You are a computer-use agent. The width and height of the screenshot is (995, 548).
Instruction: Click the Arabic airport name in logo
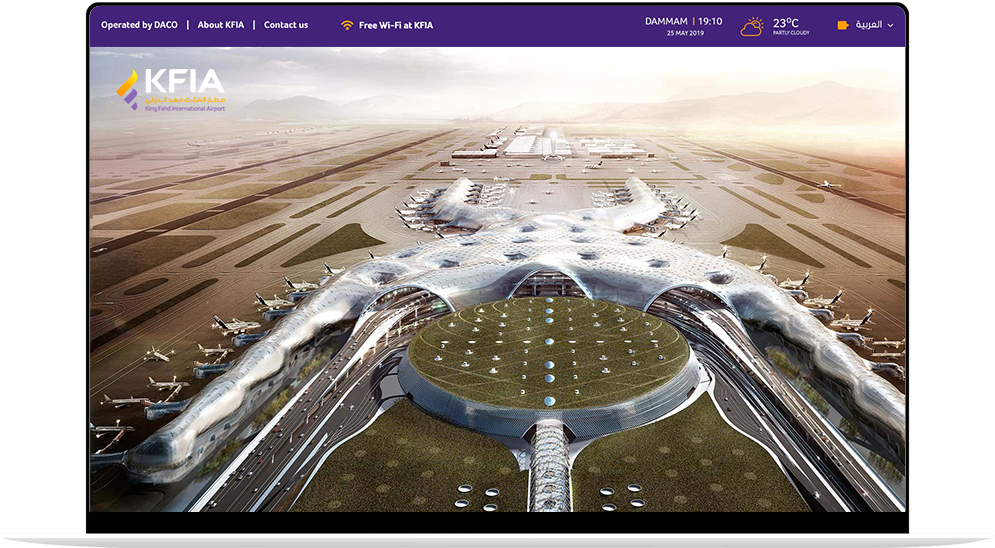pyautogui.click(x=185, y=100)
